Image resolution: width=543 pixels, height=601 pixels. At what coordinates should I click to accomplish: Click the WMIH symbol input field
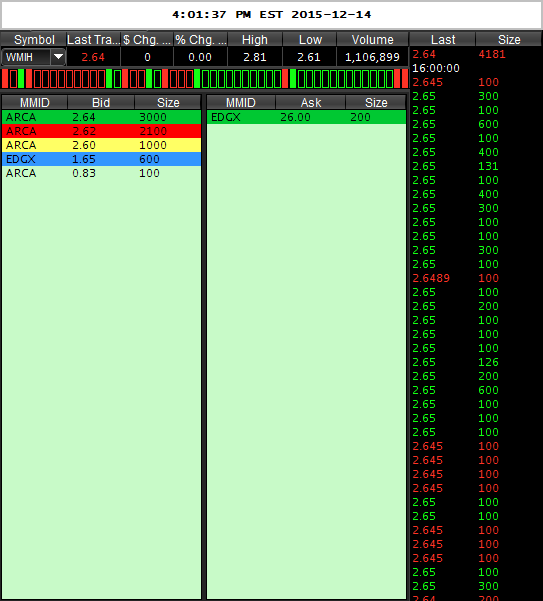point(26,57)
